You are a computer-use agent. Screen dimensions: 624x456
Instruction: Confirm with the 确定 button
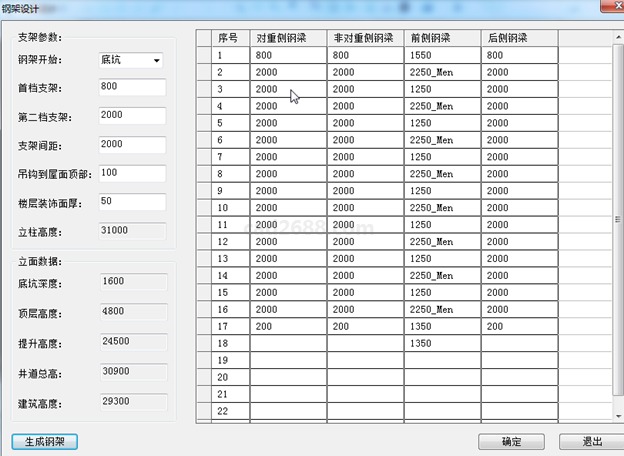point(511,441)
